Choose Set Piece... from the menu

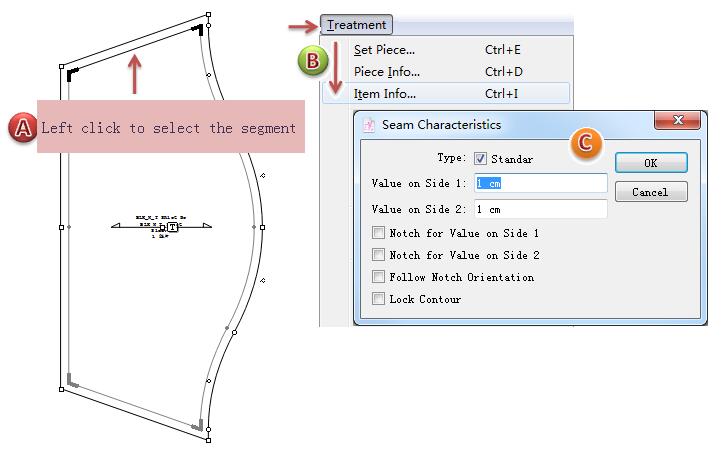[384, 50]
